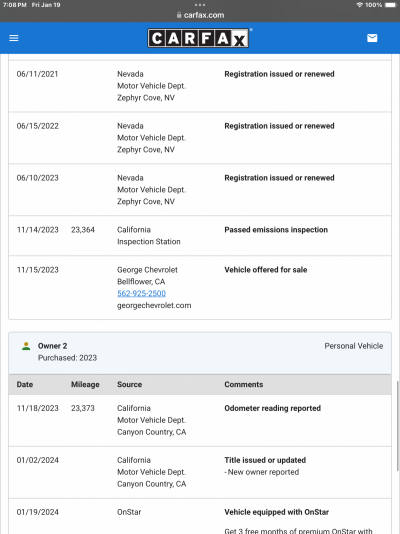
Task: Click the georgechevrolet.com website text
Action: [154, 305]
